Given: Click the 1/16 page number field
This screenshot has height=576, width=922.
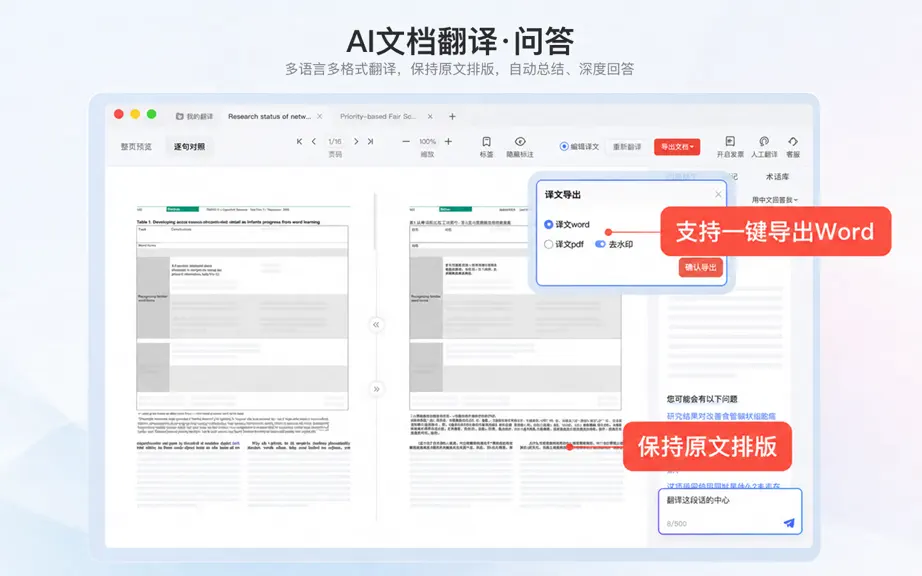Looking at the screenshot, I should [335, 142].
